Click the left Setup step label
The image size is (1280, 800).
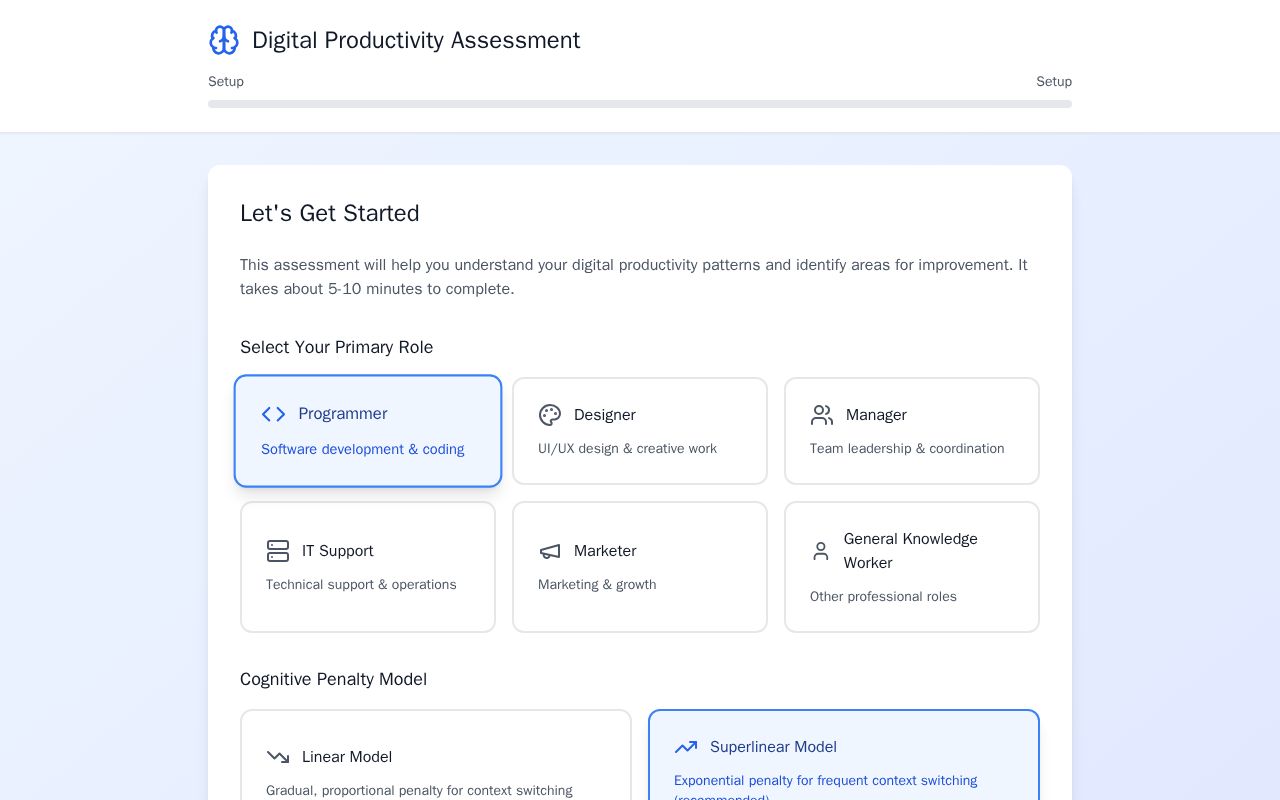point(226,82)
